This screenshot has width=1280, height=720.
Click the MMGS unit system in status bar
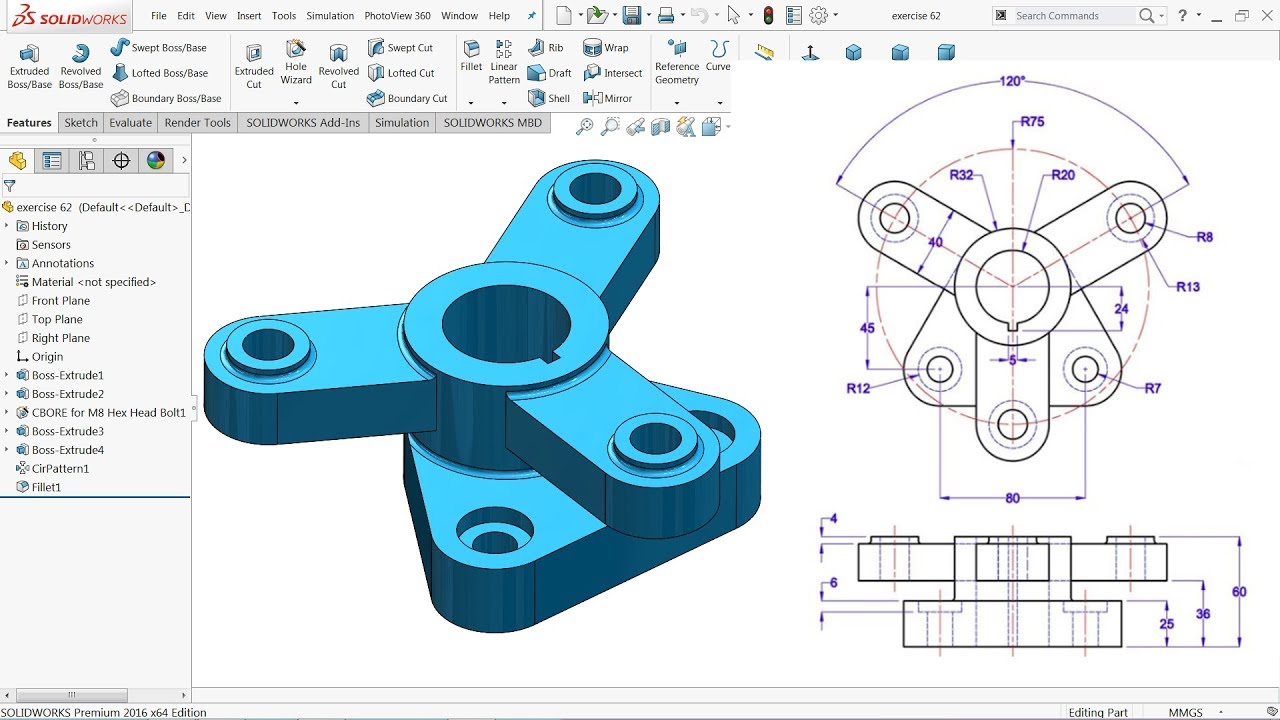pyautogui.click(x=1185, y=713)
